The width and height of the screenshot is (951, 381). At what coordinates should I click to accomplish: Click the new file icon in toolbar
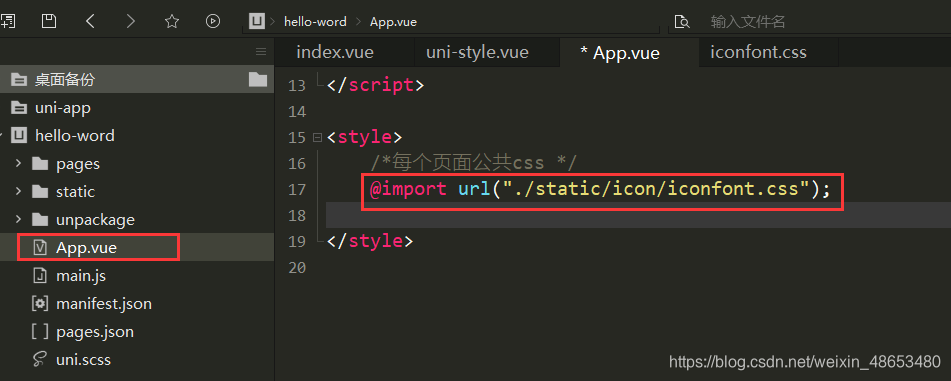point(8,22)
